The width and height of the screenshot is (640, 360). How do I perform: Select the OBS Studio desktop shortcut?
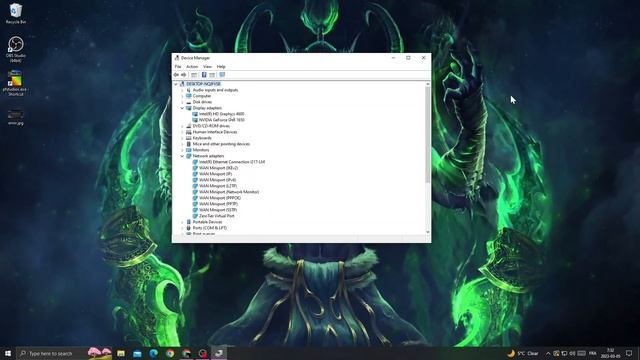(x=16, y=49)
